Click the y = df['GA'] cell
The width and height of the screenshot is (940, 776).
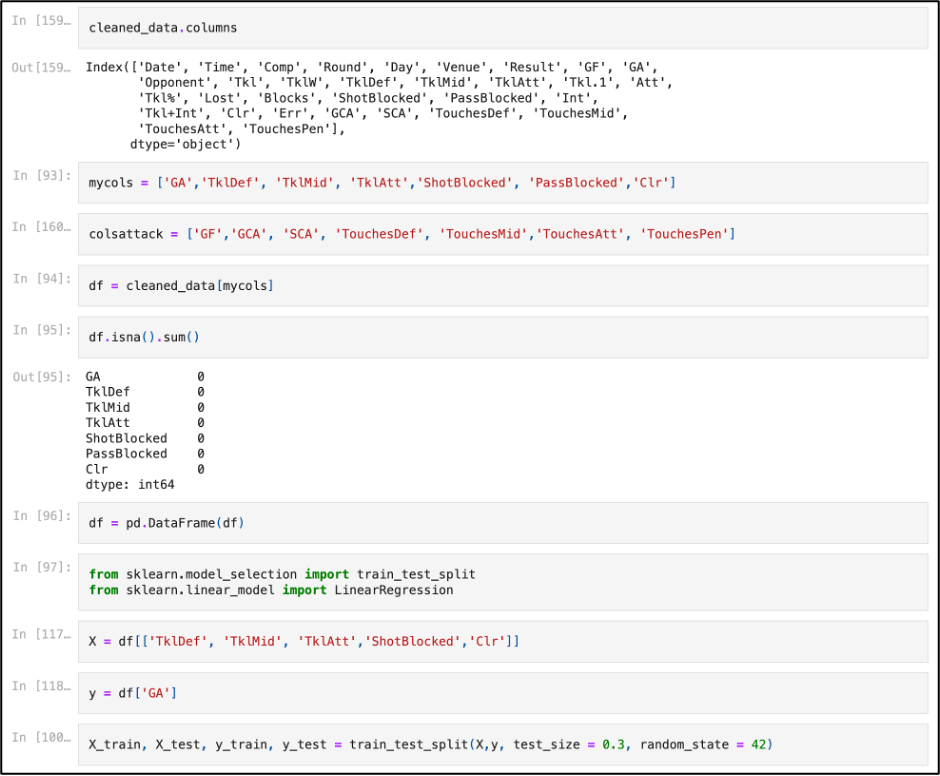point(500,692)
